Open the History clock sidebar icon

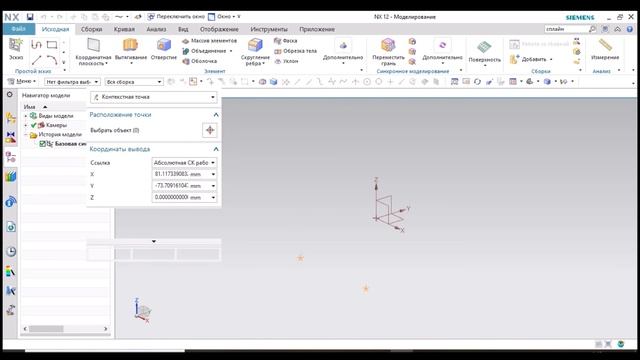[x=11, y=251]
